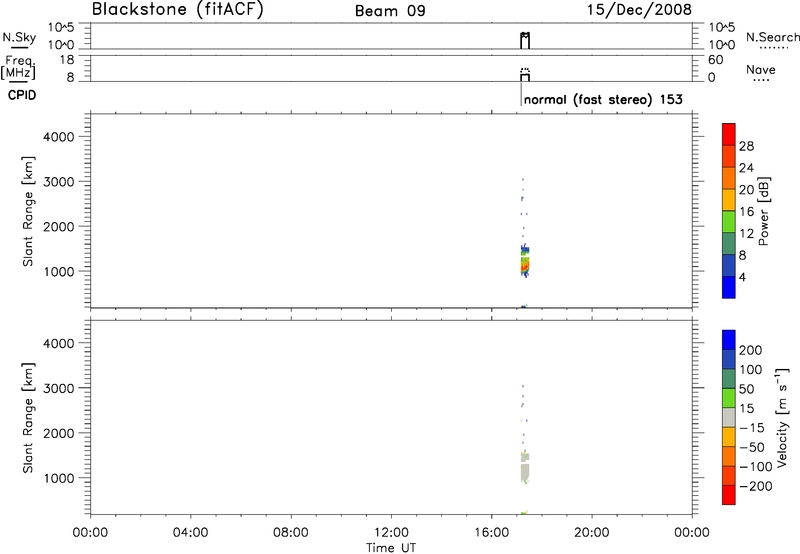The image size is (800, 554).
Task: Click the '18' frequency axis label
Action: tap(66, 60)
